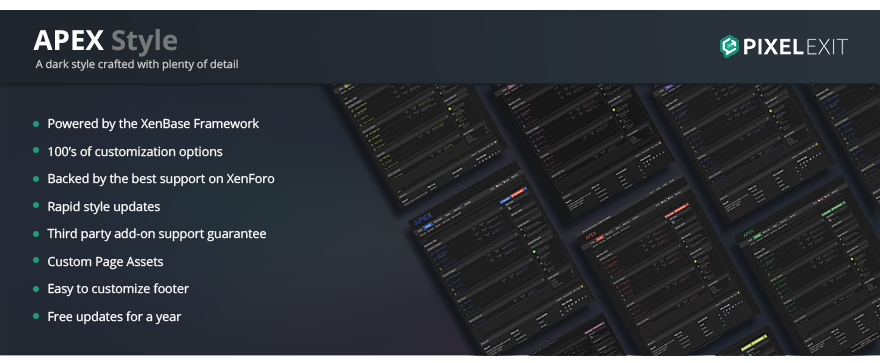880x363 pixels.
Task: Select 'Third party add-on support guarantee' line
Action: click(157, 233)
